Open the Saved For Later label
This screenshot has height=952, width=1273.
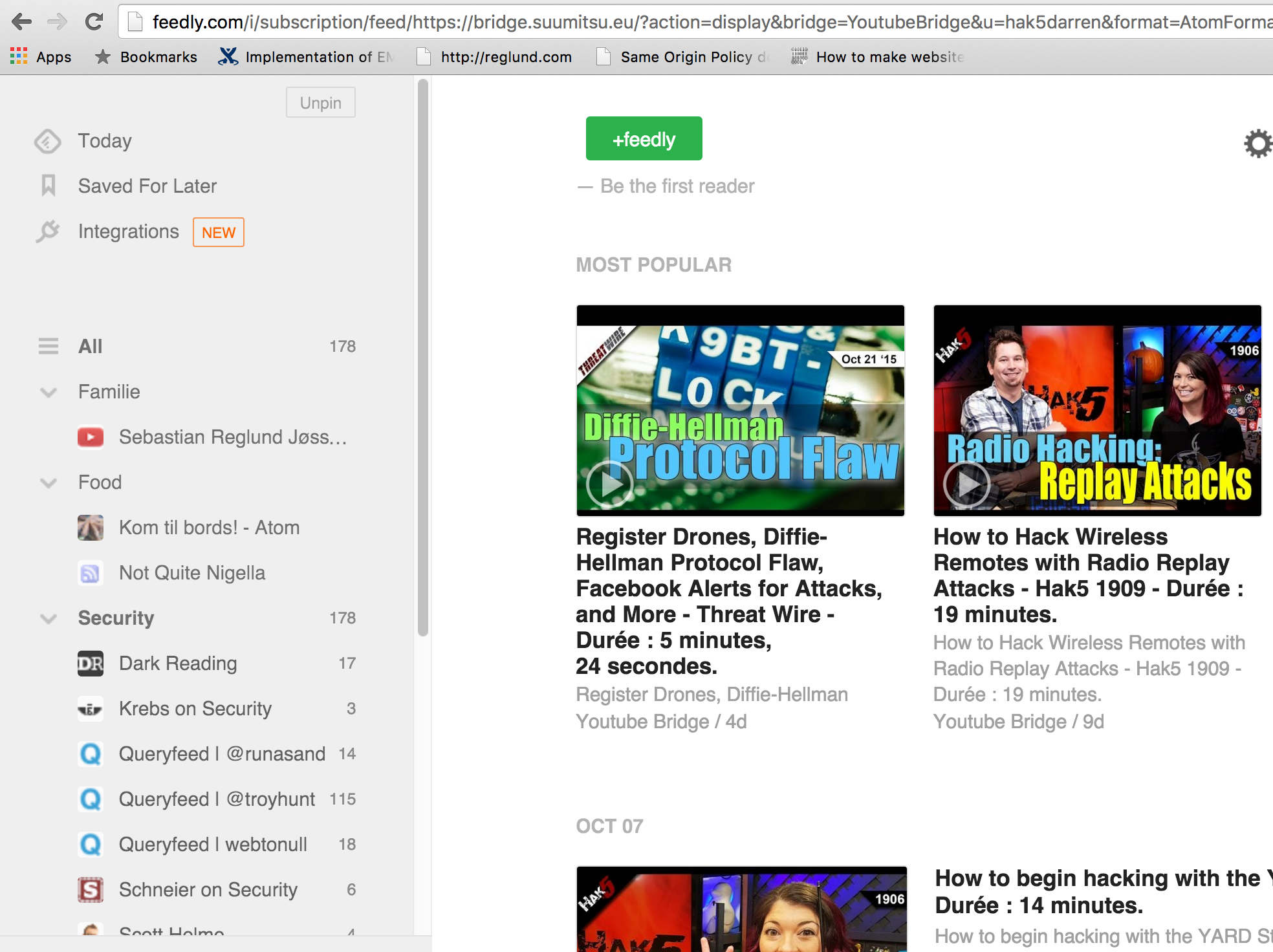(x=147, y=186)
